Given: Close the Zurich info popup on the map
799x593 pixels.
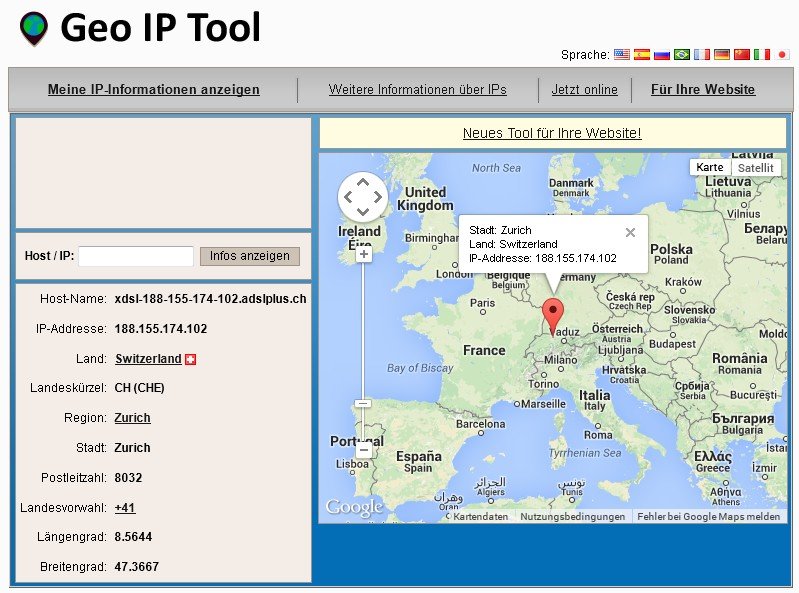Looking at the screenshot, I should coord(630,232).
